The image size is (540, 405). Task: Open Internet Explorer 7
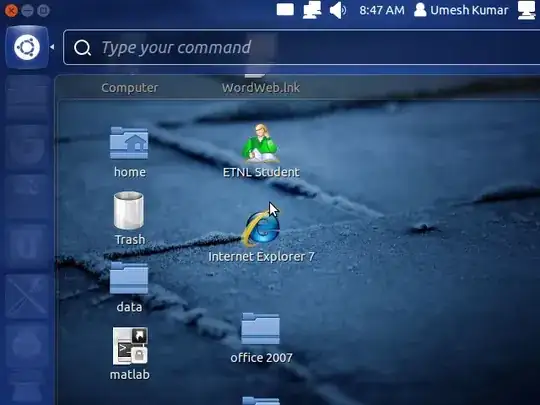tap(261, 228)
